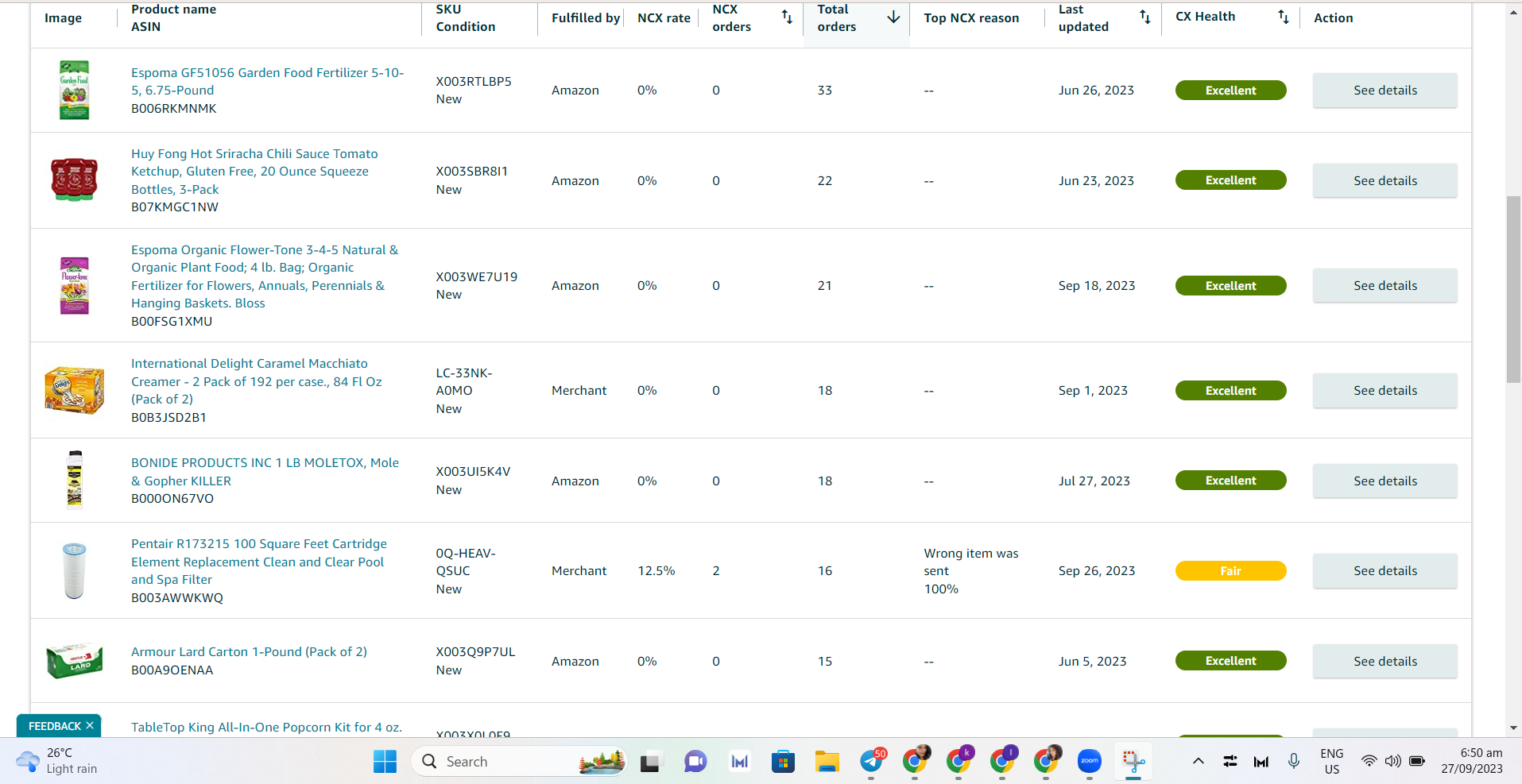Click the yellow Fair CX Health badge
The width and height of the screenshot is (1522, 784).
1230,570
